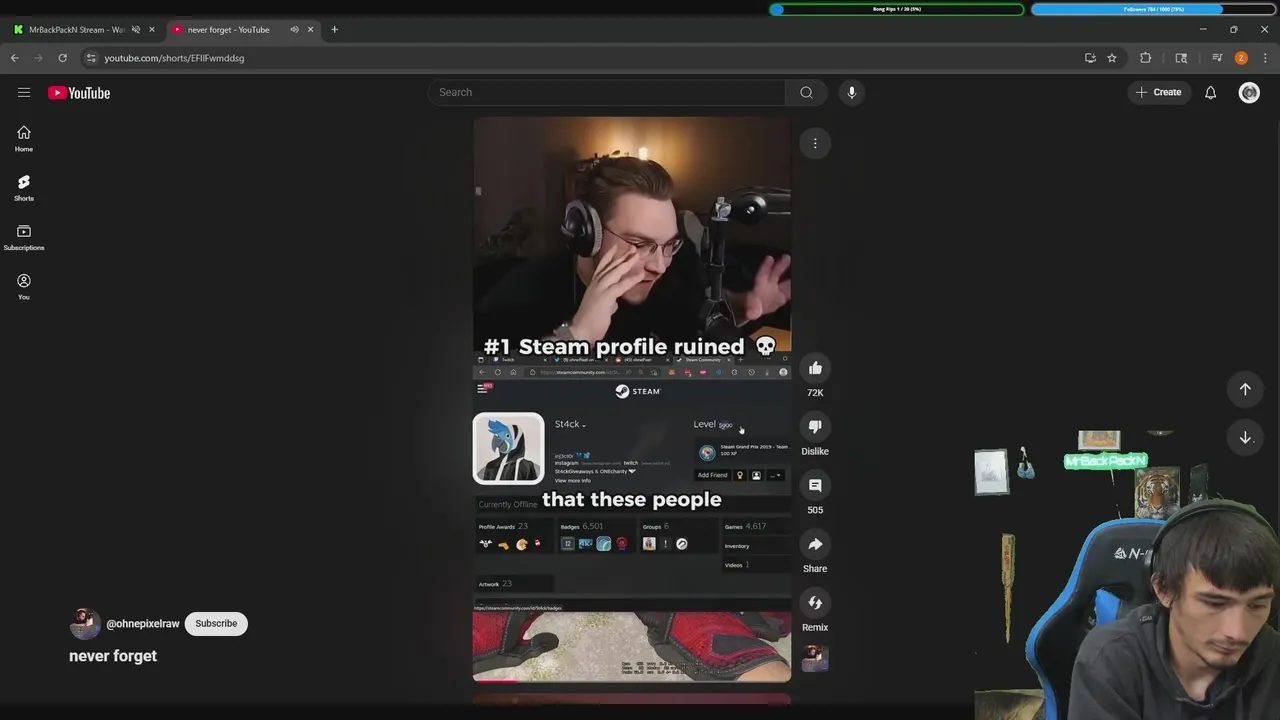Open Shorts from the sidebar
The image size is (1280, 720).
click(x=24, y=188)
